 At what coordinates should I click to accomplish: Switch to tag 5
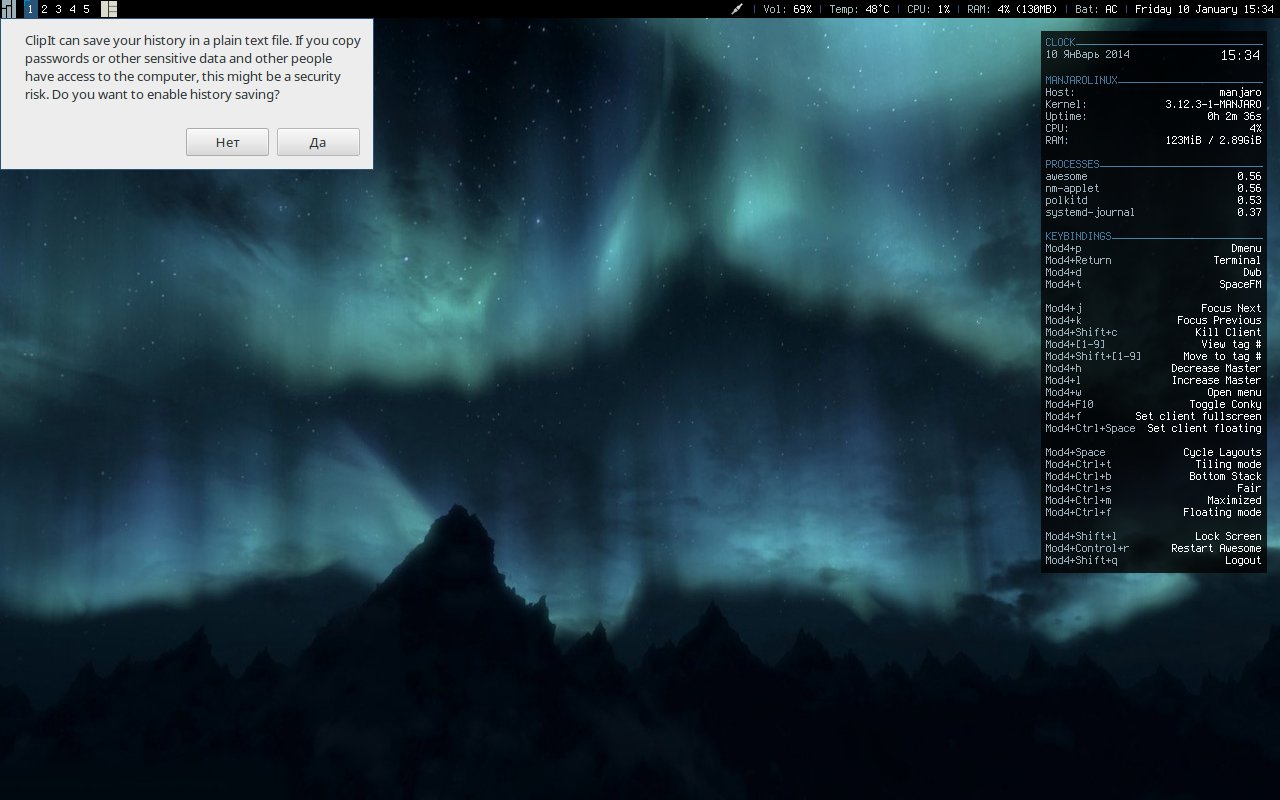click(x=86, y=9)
